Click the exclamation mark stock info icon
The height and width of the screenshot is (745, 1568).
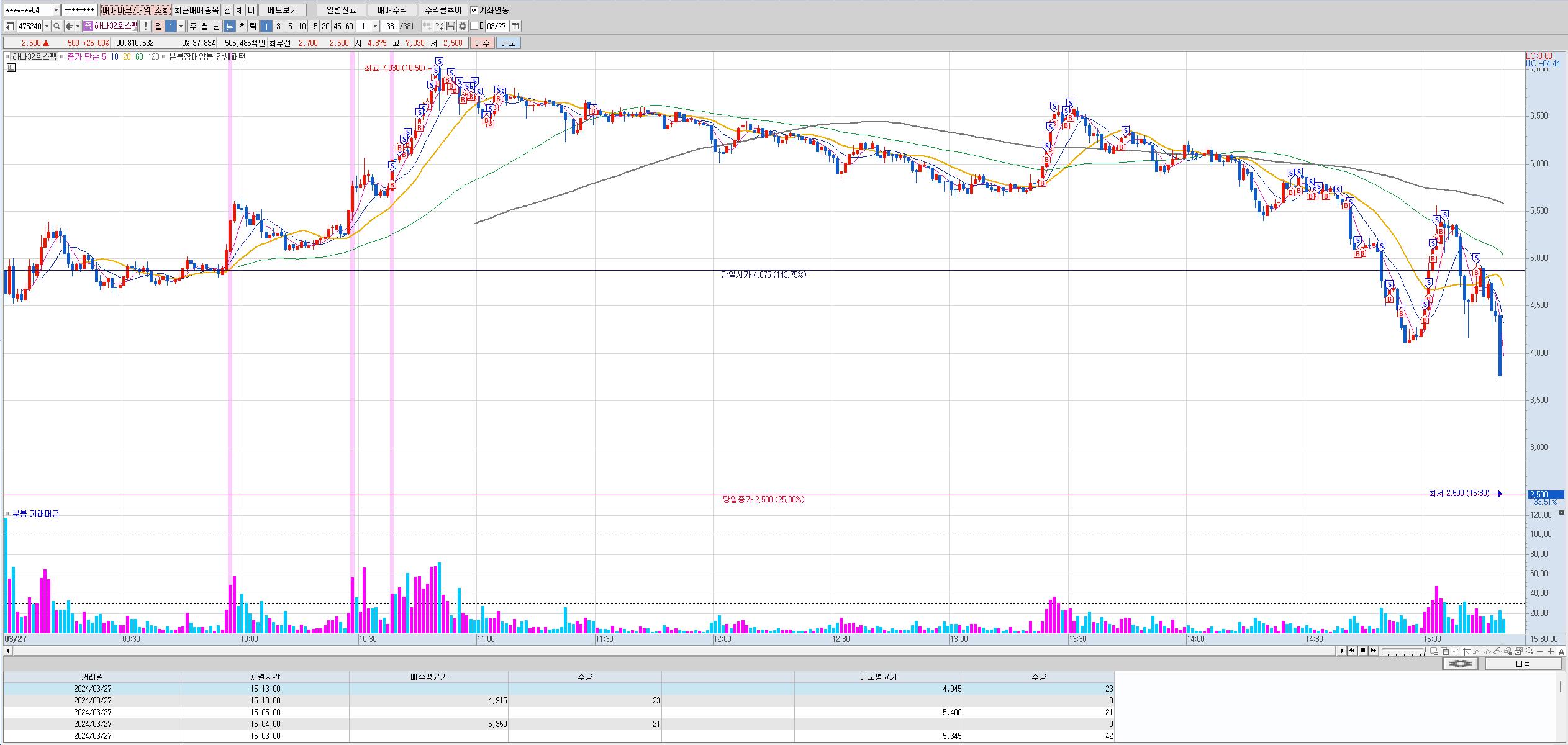tap(145, 26)
